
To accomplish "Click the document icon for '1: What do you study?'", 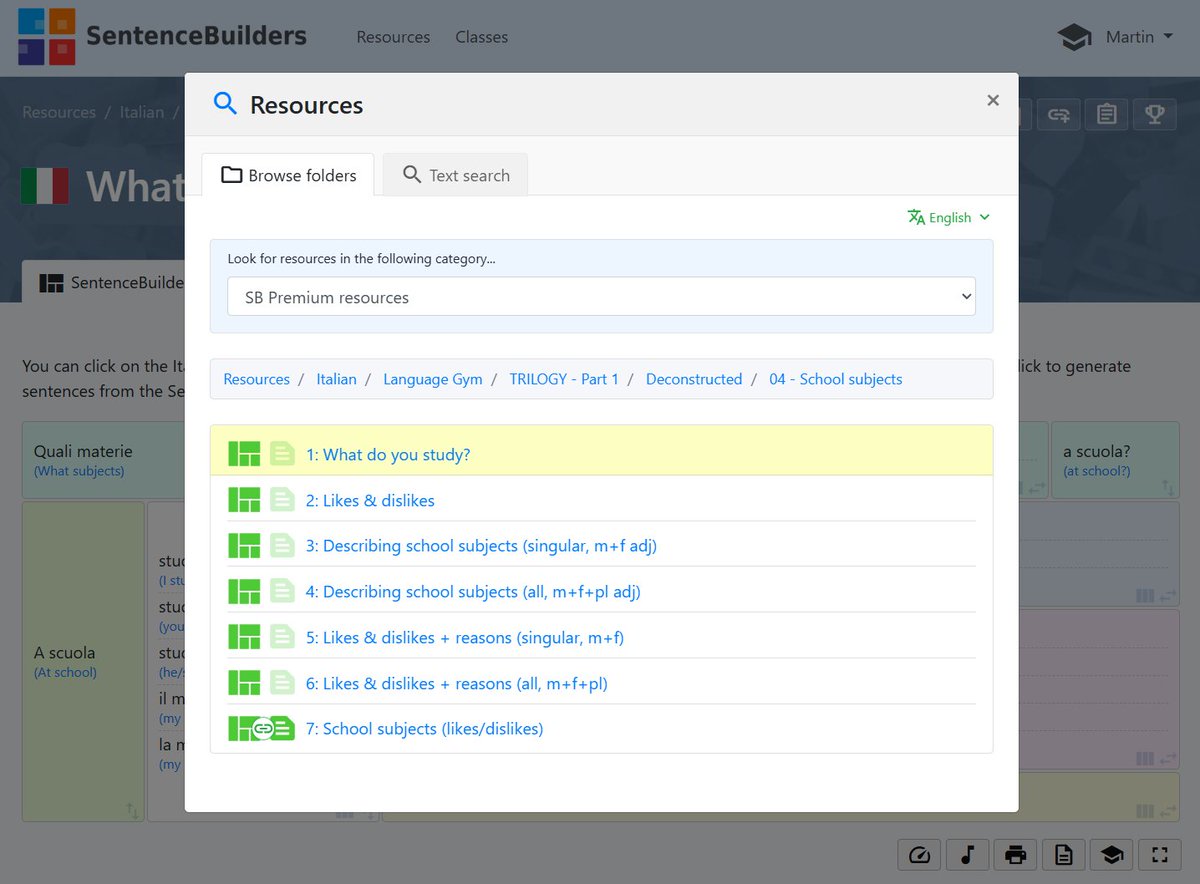I will pyautogui.click(x=282, y=454).
